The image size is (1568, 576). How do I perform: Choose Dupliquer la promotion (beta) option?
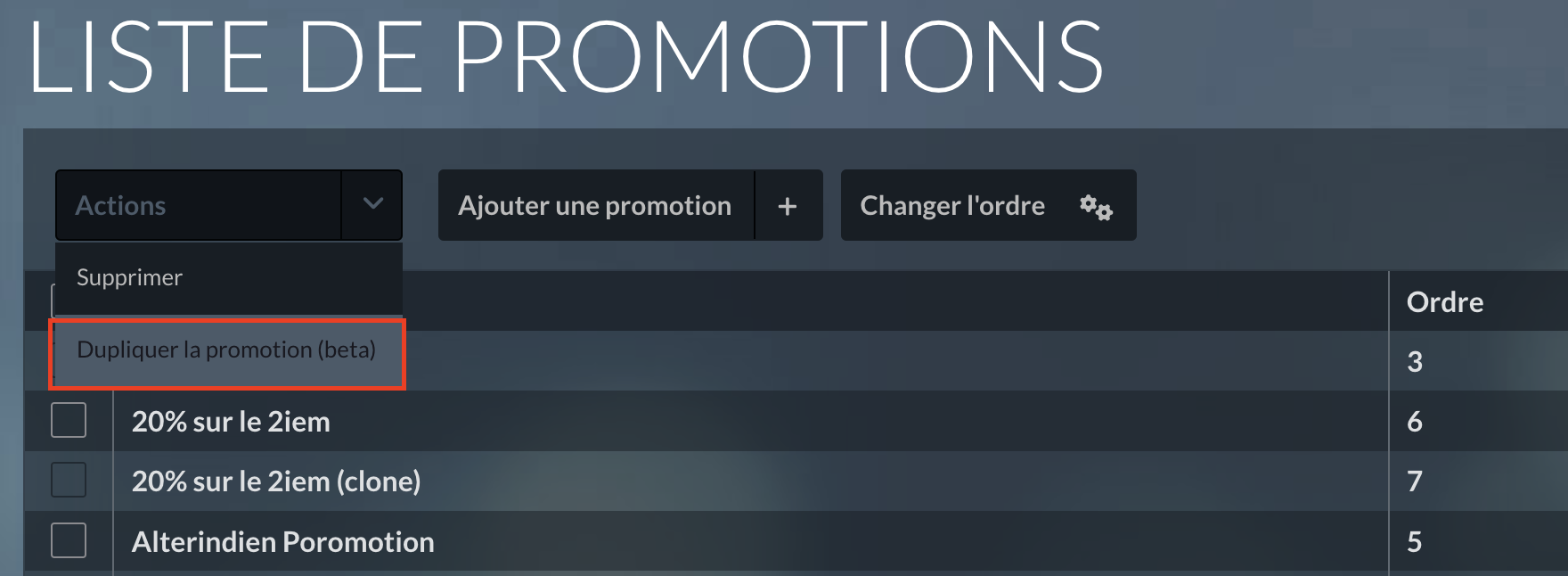(226, 350)
